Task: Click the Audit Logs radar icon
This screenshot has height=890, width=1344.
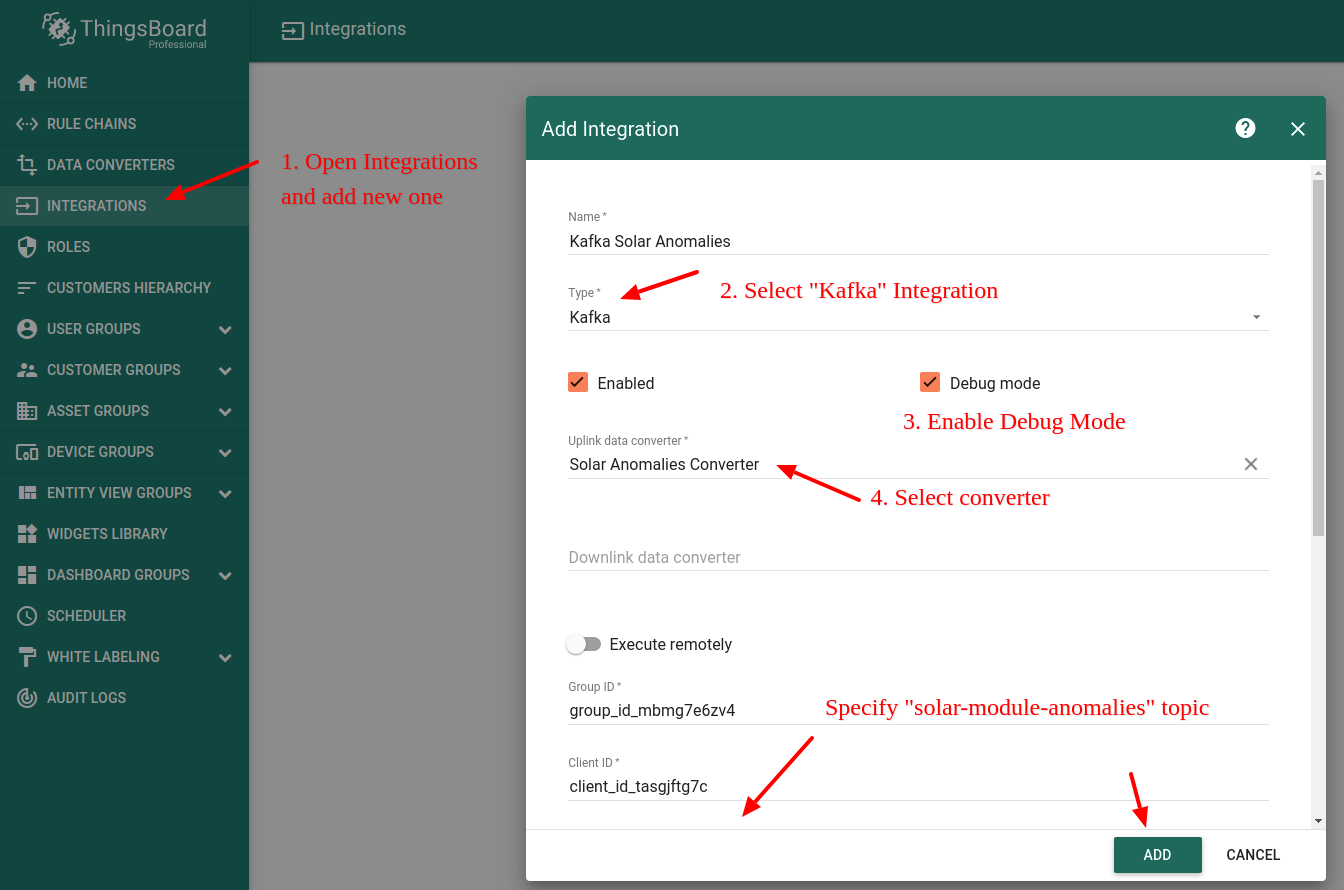Action: pos(27,698)
